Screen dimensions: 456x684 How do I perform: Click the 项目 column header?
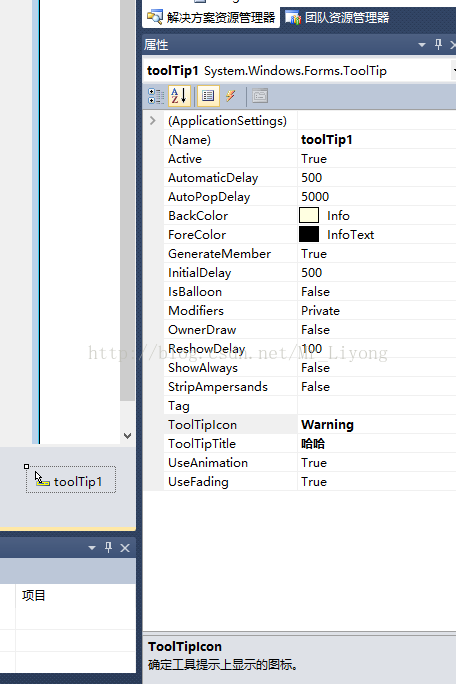click(34, 595)
